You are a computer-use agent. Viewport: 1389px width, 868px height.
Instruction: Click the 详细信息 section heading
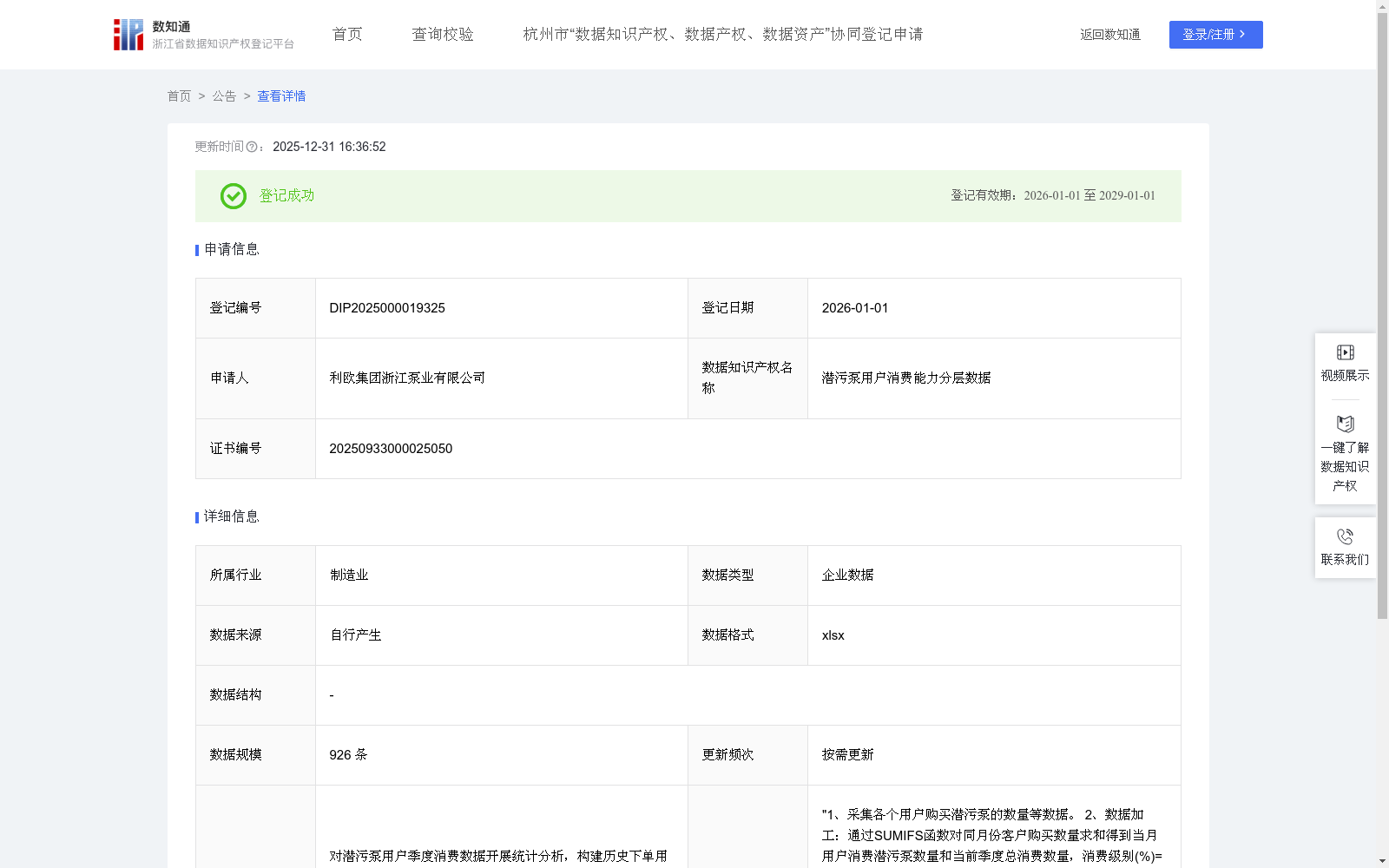click(x=231, y=517)
